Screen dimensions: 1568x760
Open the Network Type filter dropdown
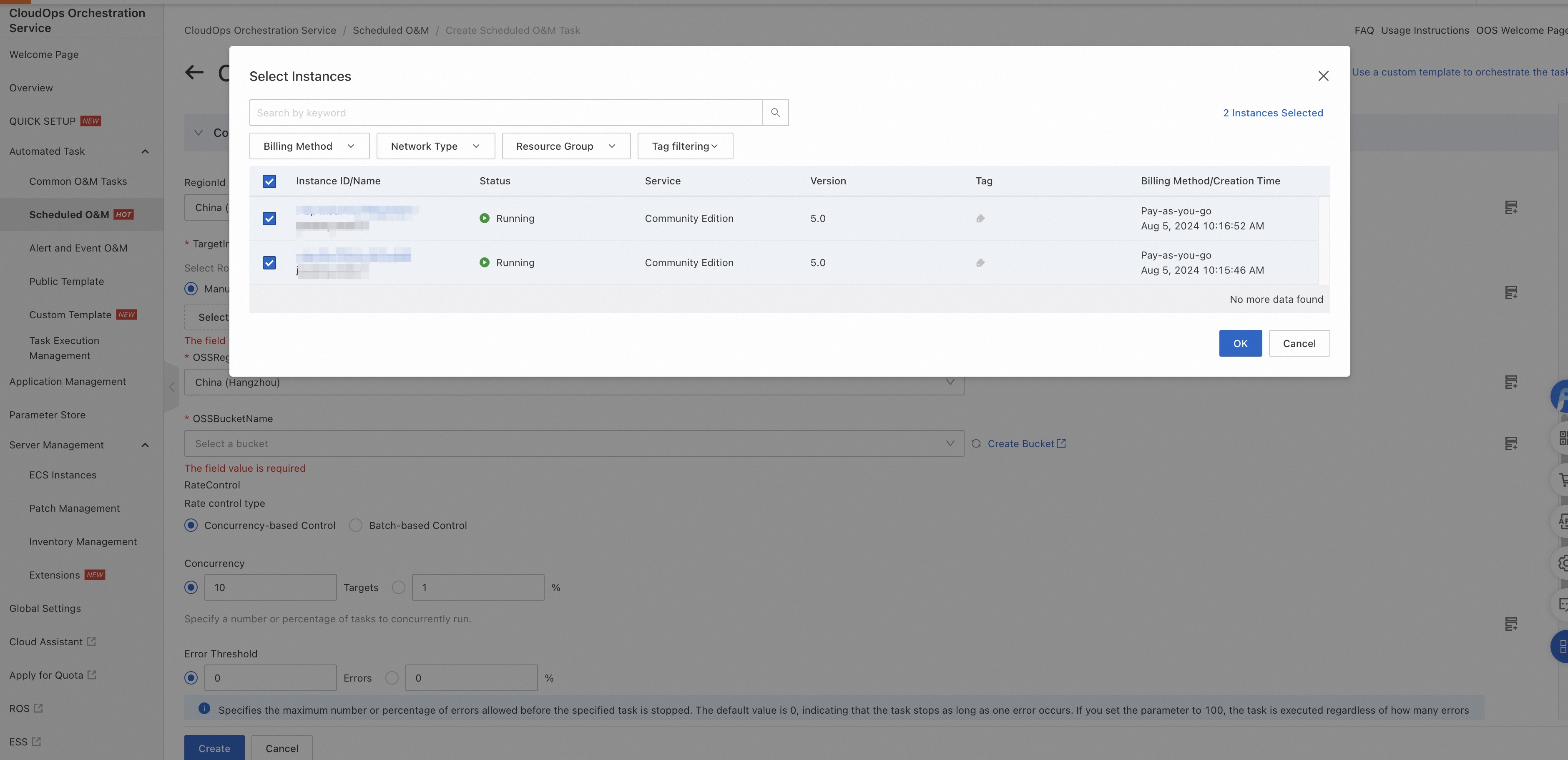point(436,146)
